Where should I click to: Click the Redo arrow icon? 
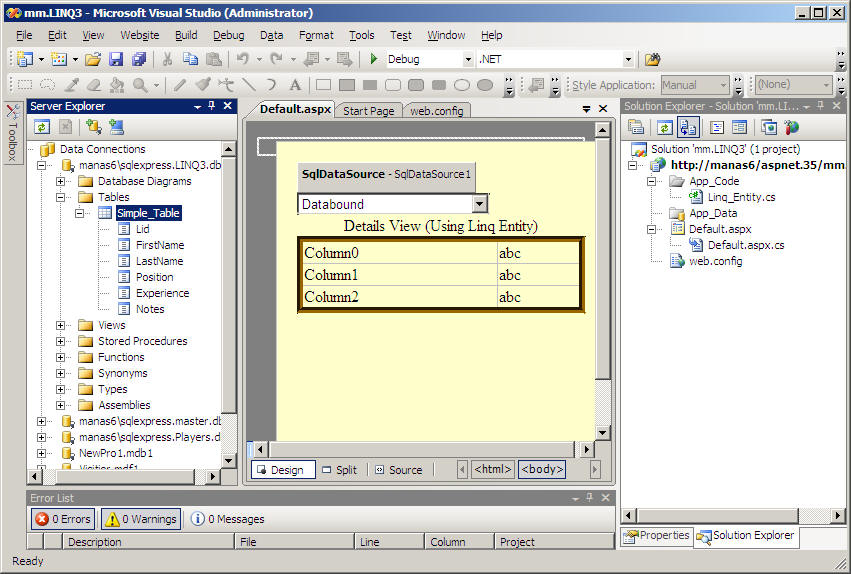point(276,59)
